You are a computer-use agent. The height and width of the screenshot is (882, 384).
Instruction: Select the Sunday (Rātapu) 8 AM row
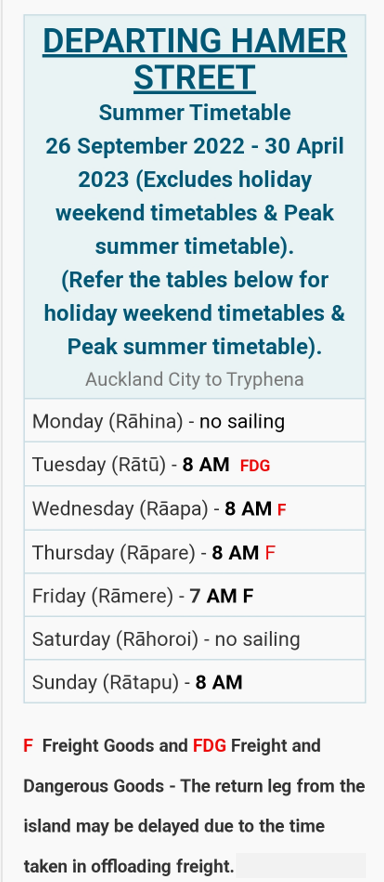(x=195, y=682)
